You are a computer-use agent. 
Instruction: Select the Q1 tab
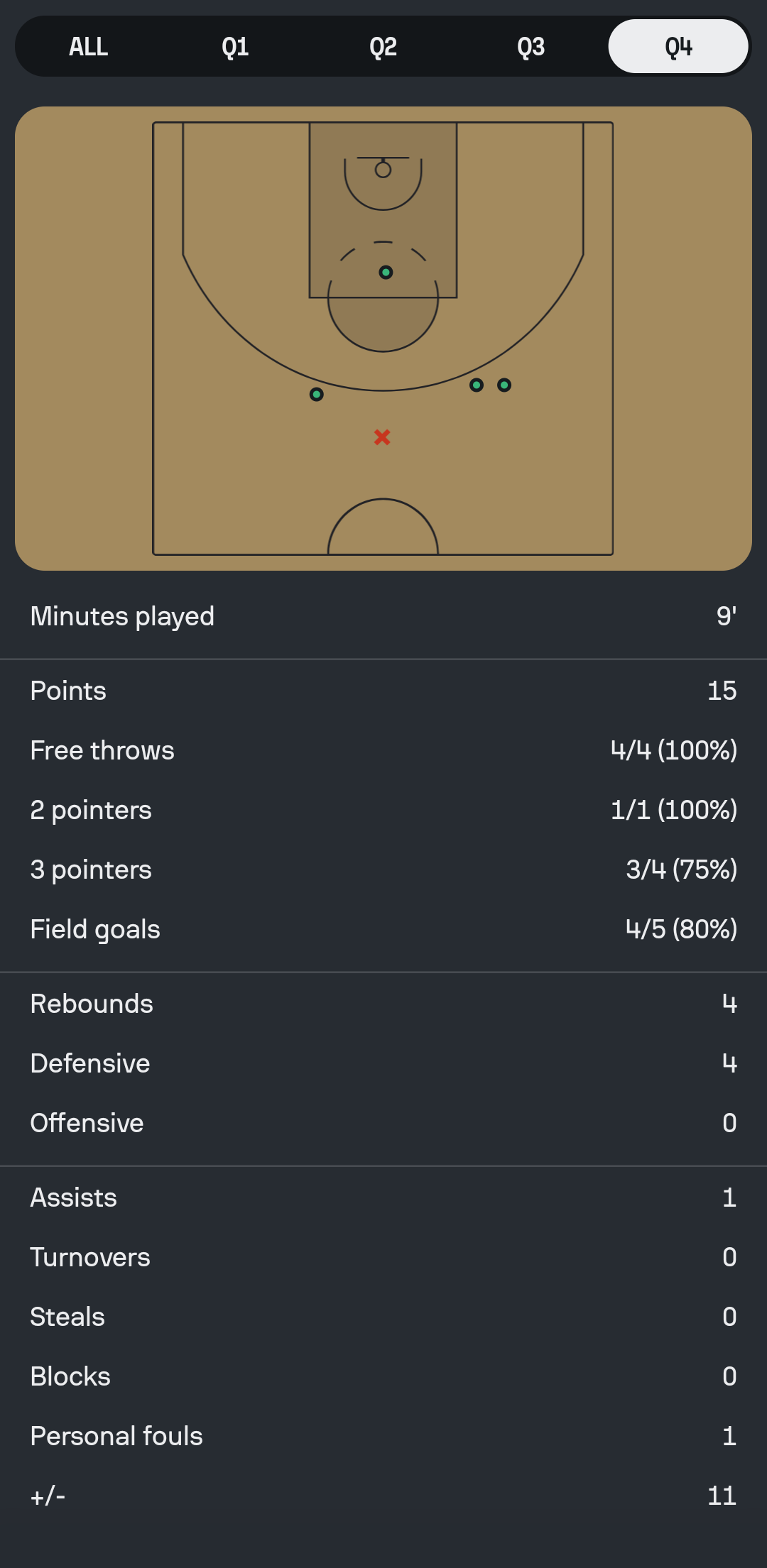[x=235, y=47]
